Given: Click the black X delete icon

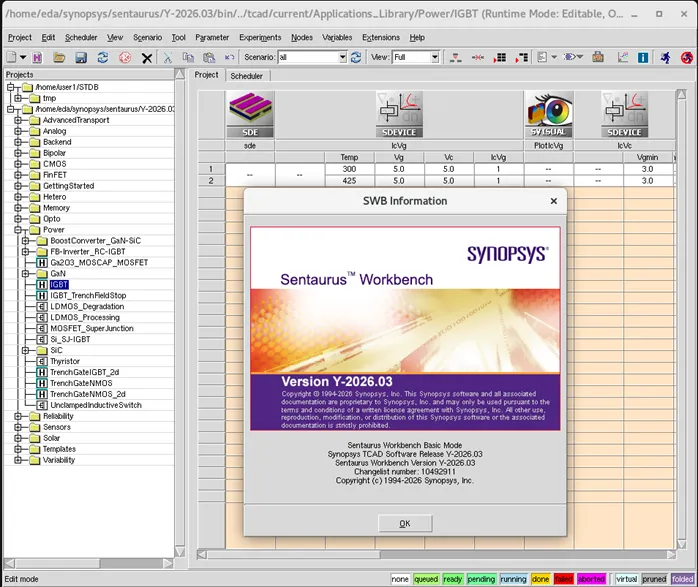Looking at the screenshot, I should click(147, 58).
